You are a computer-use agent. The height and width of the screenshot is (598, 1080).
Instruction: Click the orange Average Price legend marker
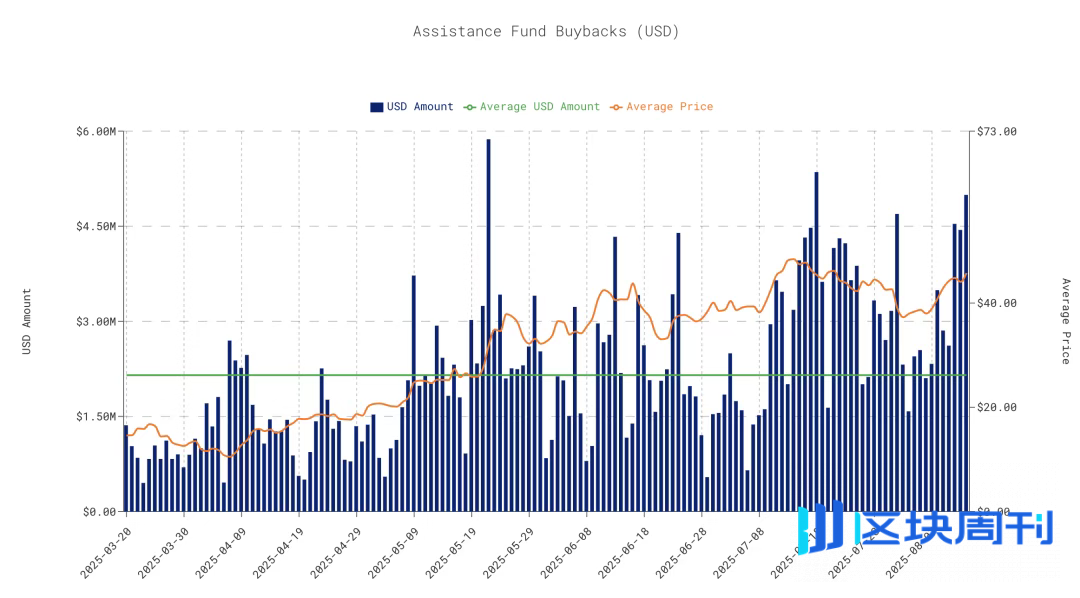tap(616, 107)
